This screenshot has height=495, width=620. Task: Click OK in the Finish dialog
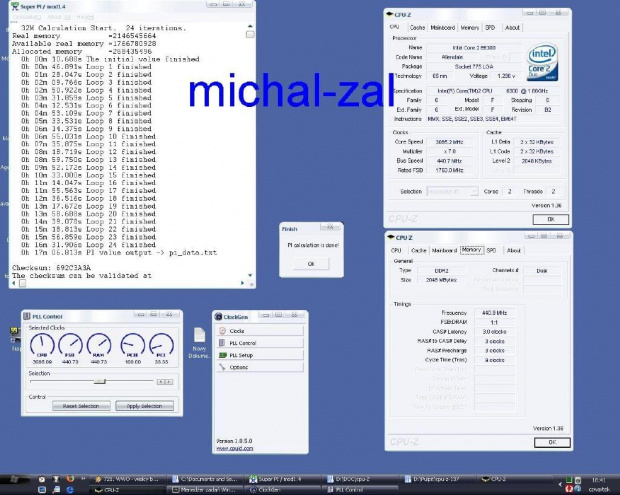[310, 263]
